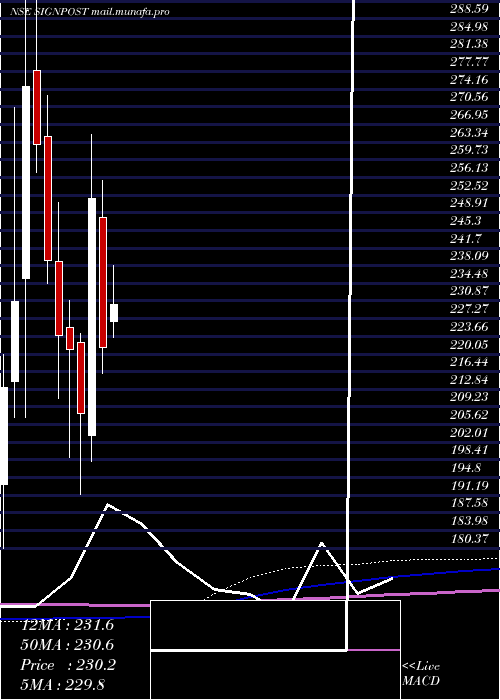Select the 209.23 price axis label
Viewport: 500px width, 700px height.
coord(469,397)
